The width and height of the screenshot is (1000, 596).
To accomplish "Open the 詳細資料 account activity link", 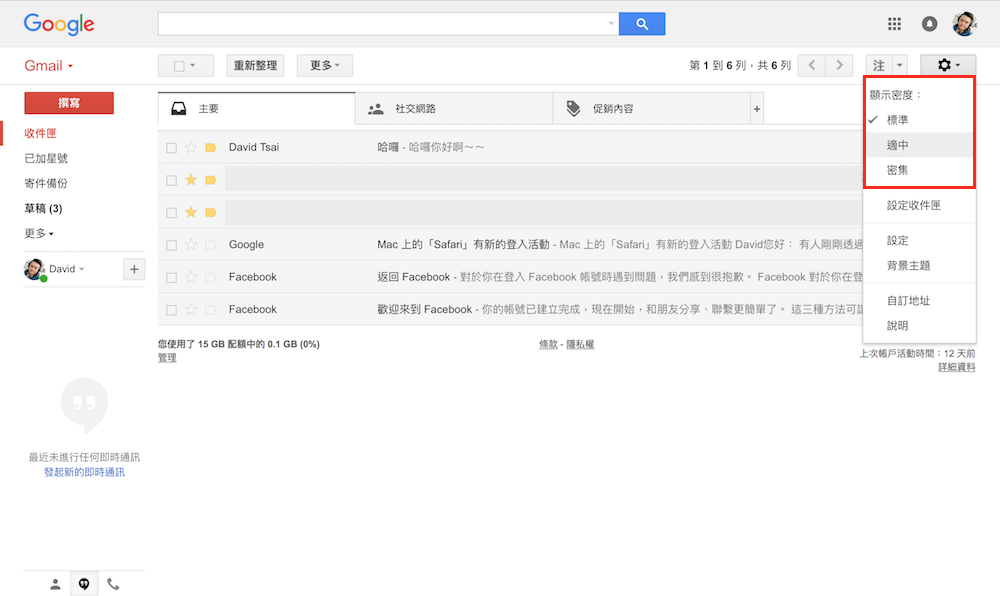I will coord(956,368).
